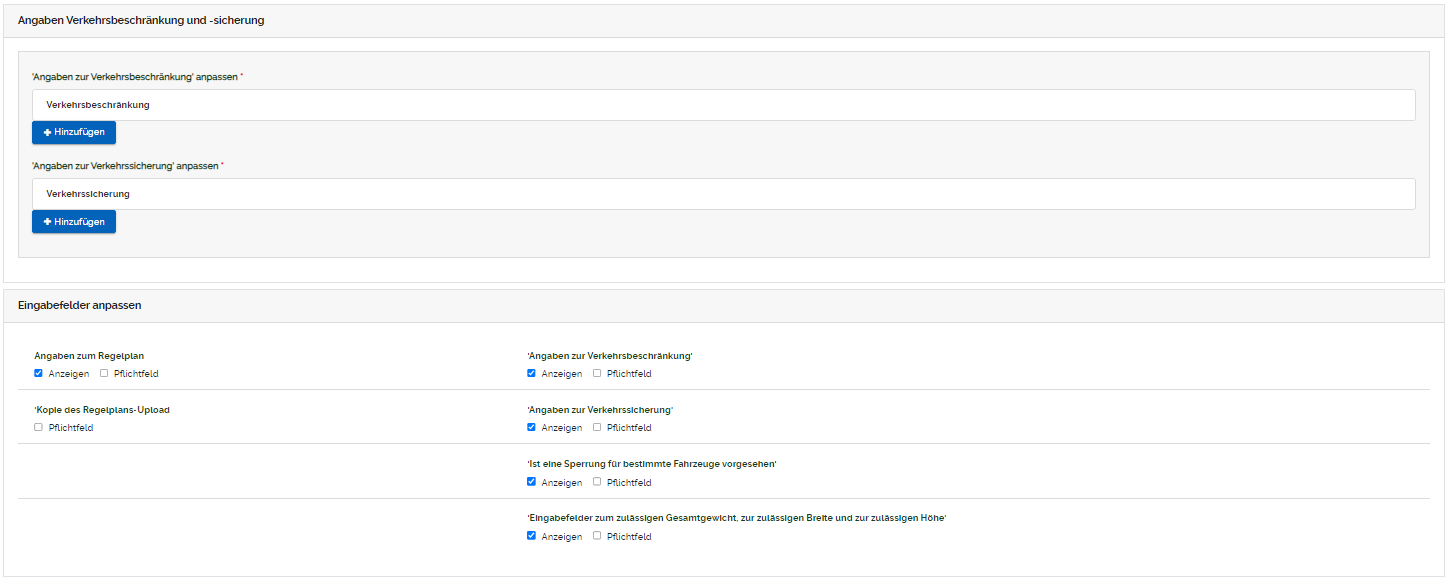The width and height of the screenshot is (1449, 582).
Task: Focus the Verkehrssicherung text input
Action: click(x=723, y=194)
